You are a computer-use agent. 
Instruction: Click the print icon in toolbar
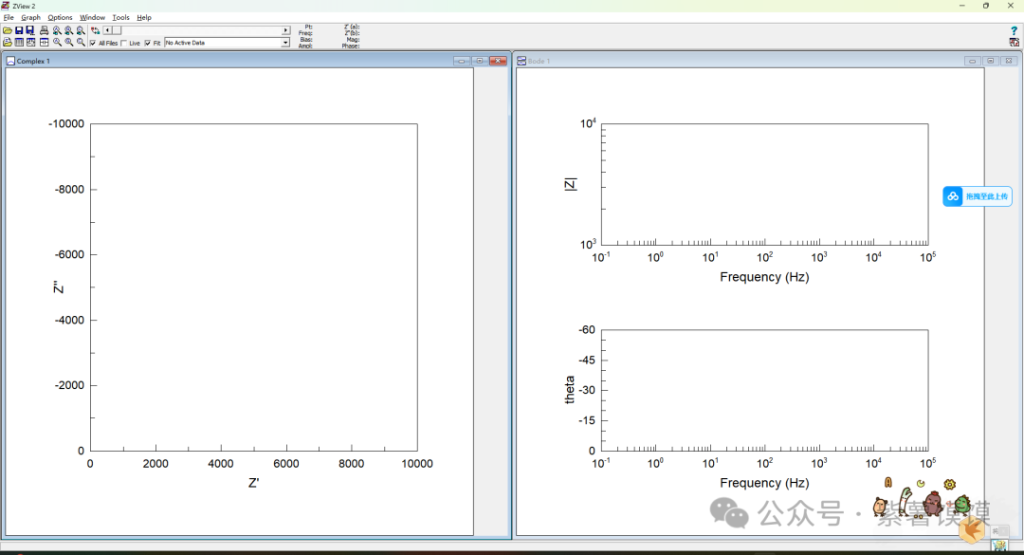[x=44, y=31]
